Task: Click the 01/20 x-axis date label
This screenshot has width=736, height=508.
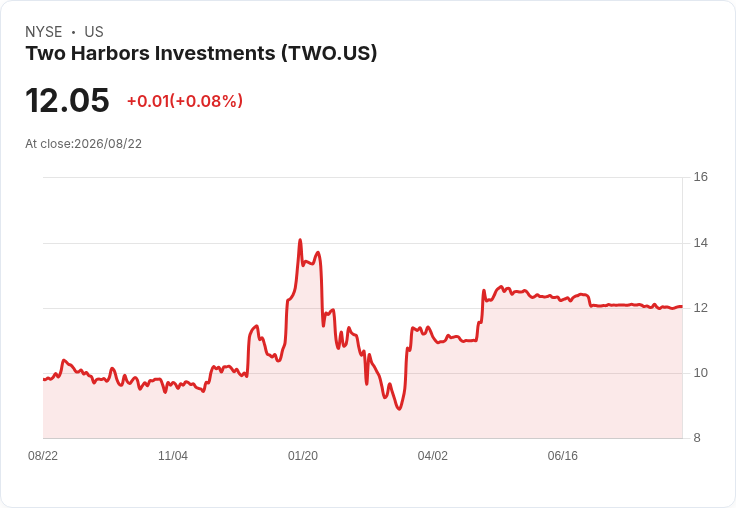Action: [303, 456]
